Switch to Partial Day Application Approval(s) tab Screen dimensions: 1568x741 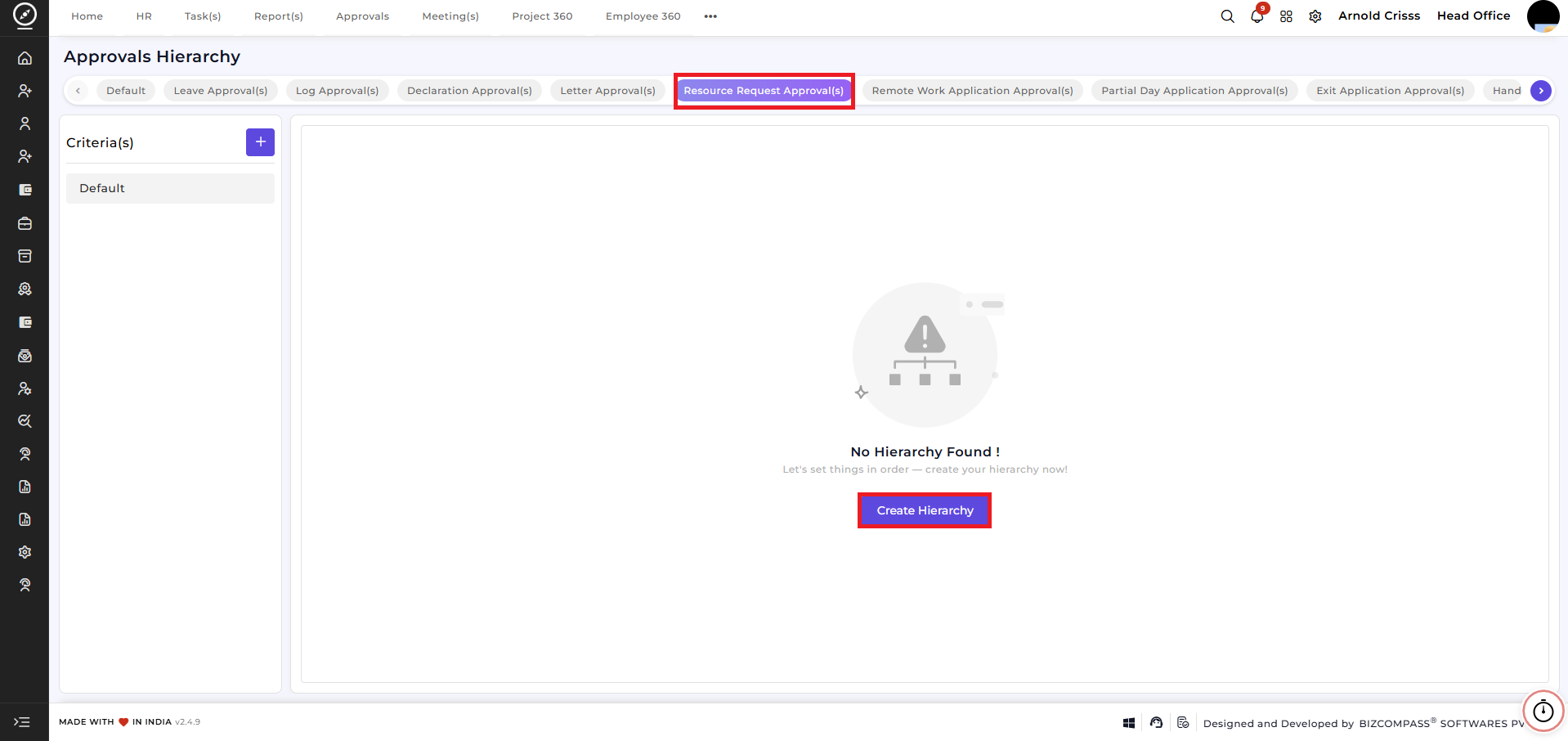[1194, 91]
